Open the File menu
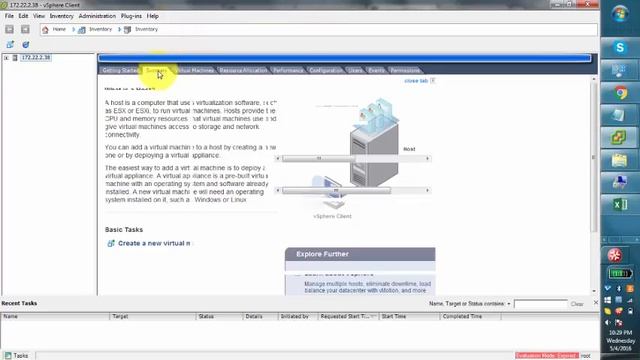Image resolution: width=640 pixels, height=360 pixels. pos(9,16)
